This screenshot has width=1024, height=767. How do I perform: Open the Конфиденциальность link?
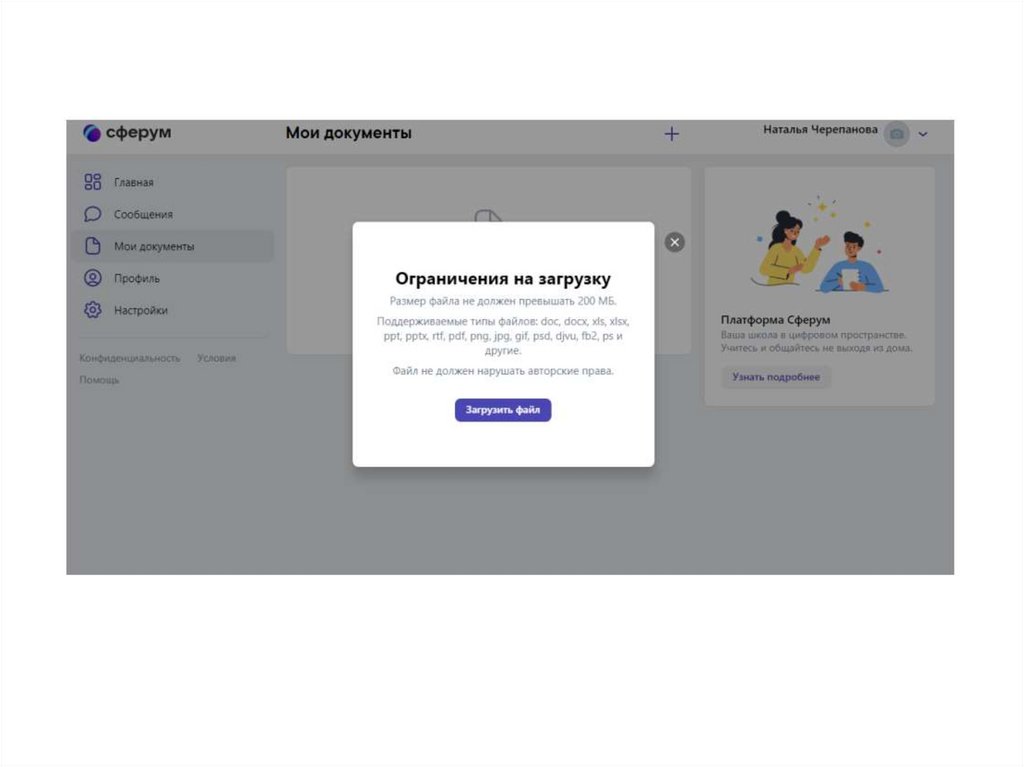(x=129, y=358)
